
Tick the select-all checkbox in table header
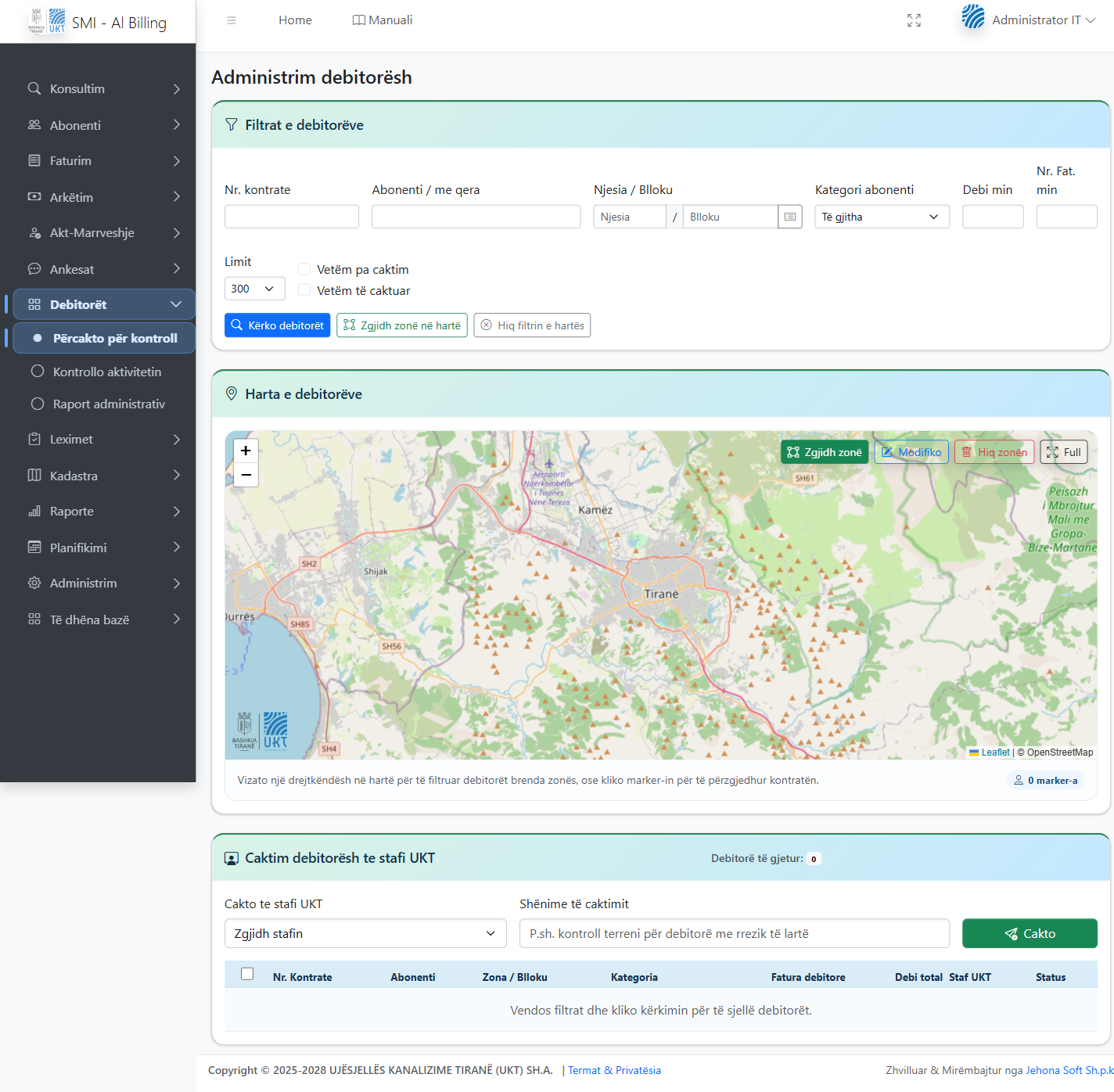click(x=247, y=974)
